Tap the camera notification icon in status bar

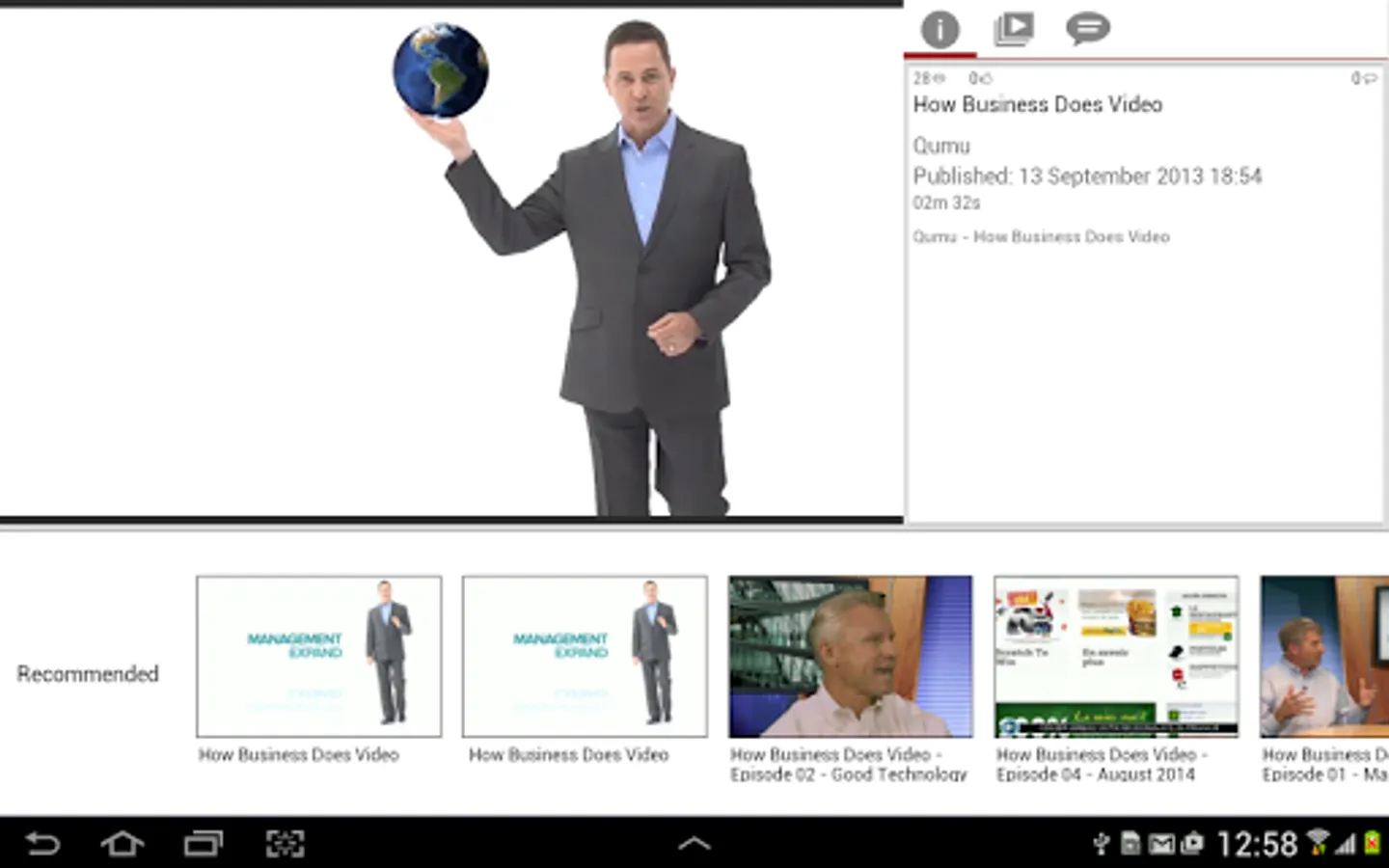1192,845
